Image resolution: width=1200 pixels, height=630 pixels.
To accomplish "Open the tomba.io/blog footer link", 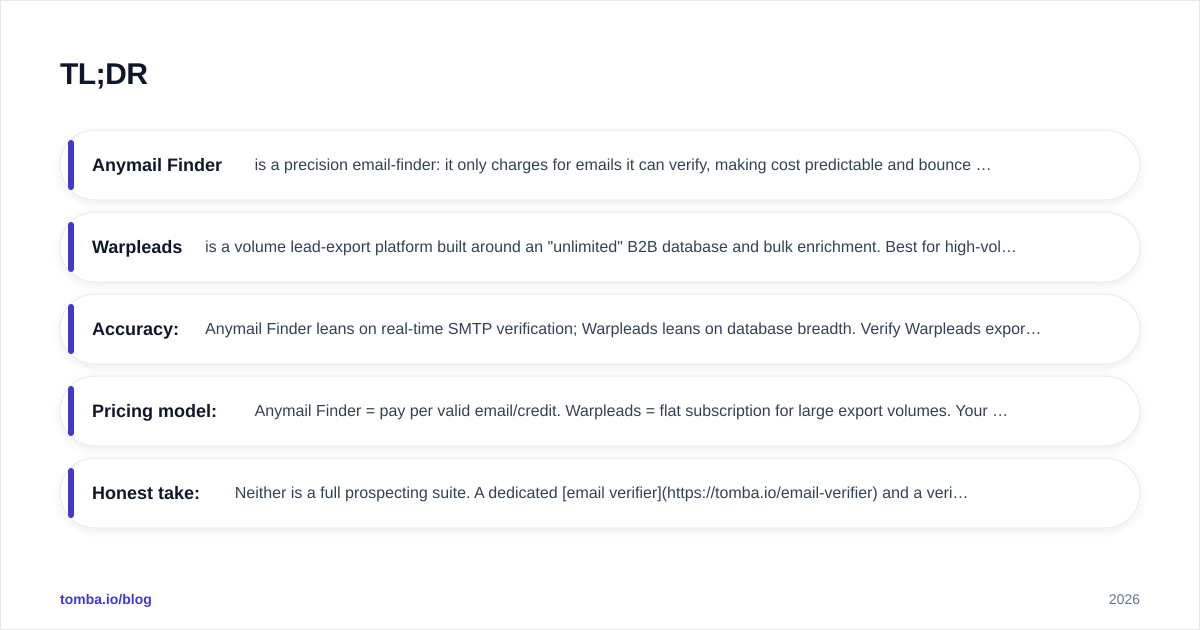I will (x=106, y=599).
